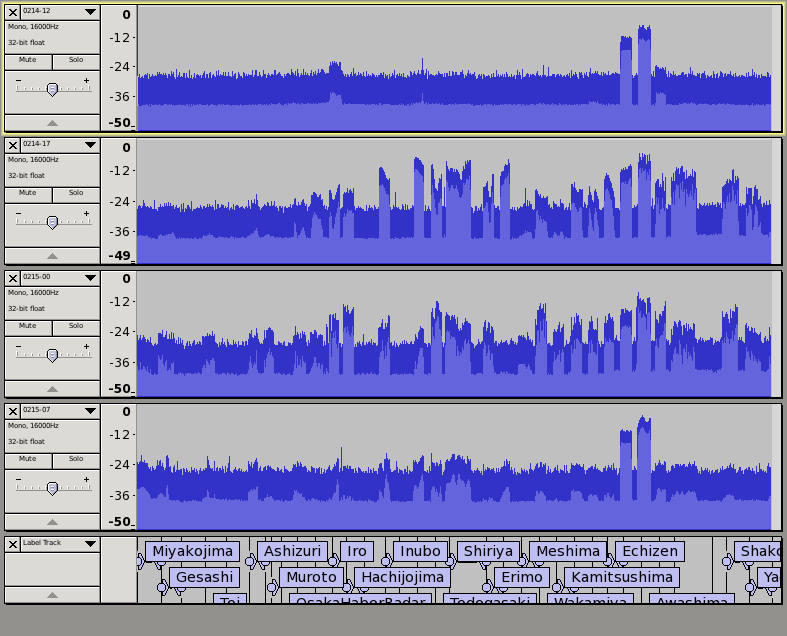
Task: Close track 0215-00
Action: (x=13, y=278)
